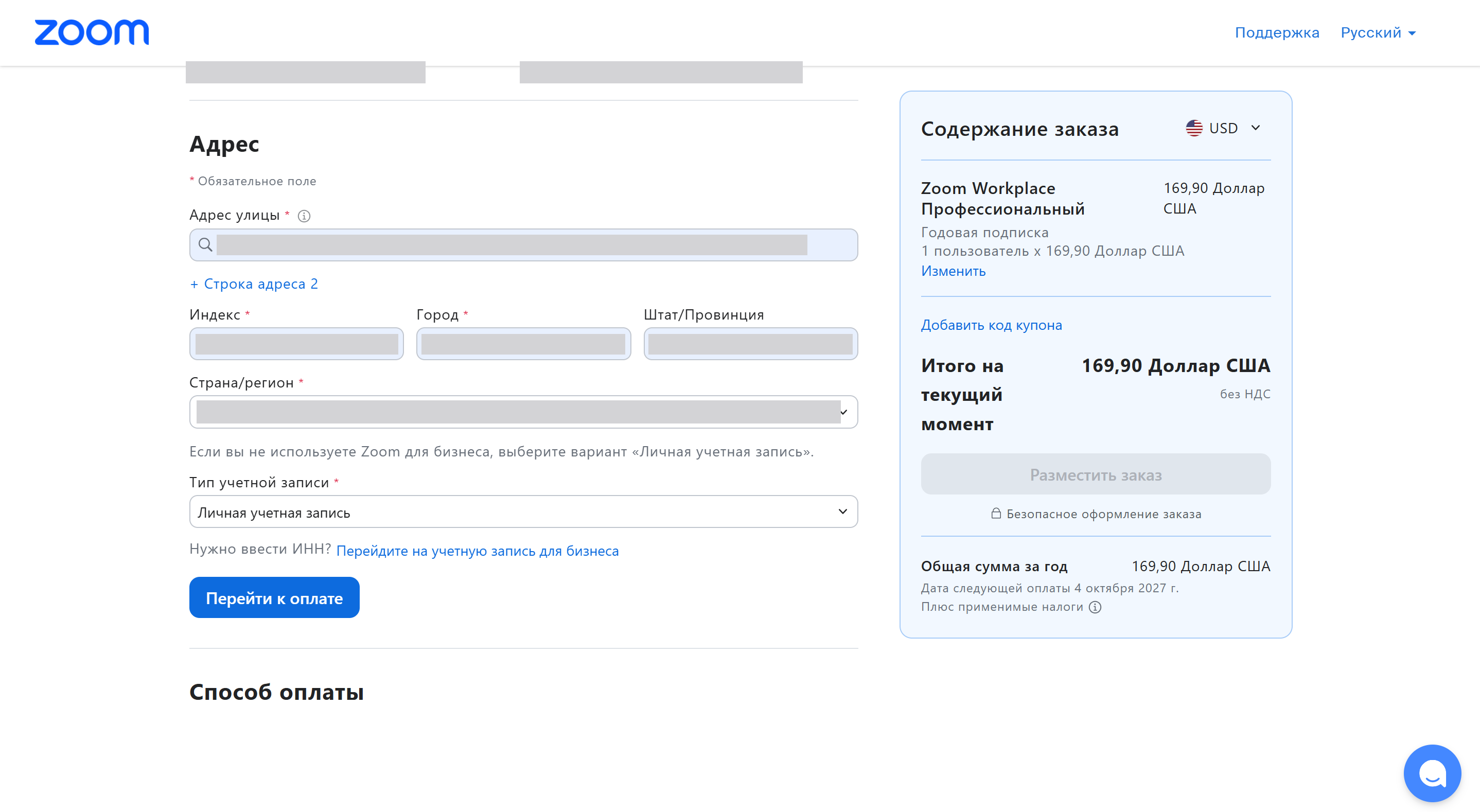
Task: Click the Способ оплаты heading
Action: point(276,693)
